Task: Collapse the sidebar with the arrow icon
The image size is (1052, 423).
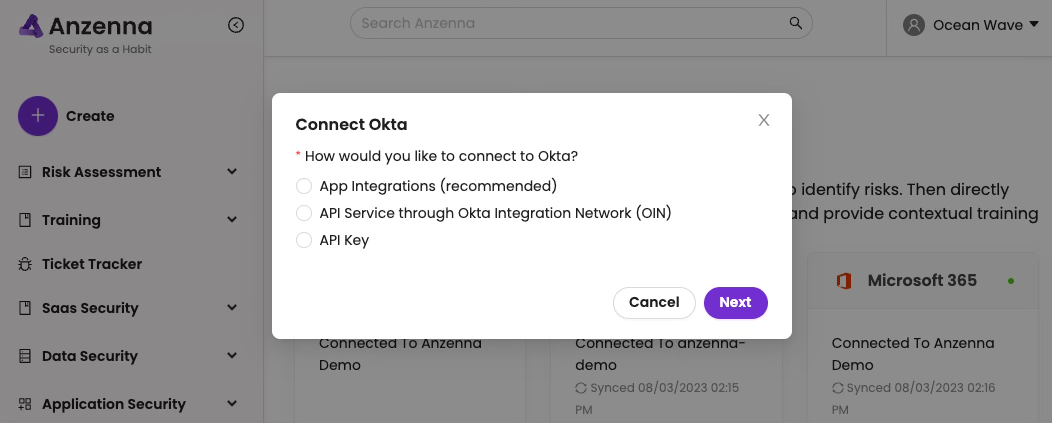Action: (236, 26)
